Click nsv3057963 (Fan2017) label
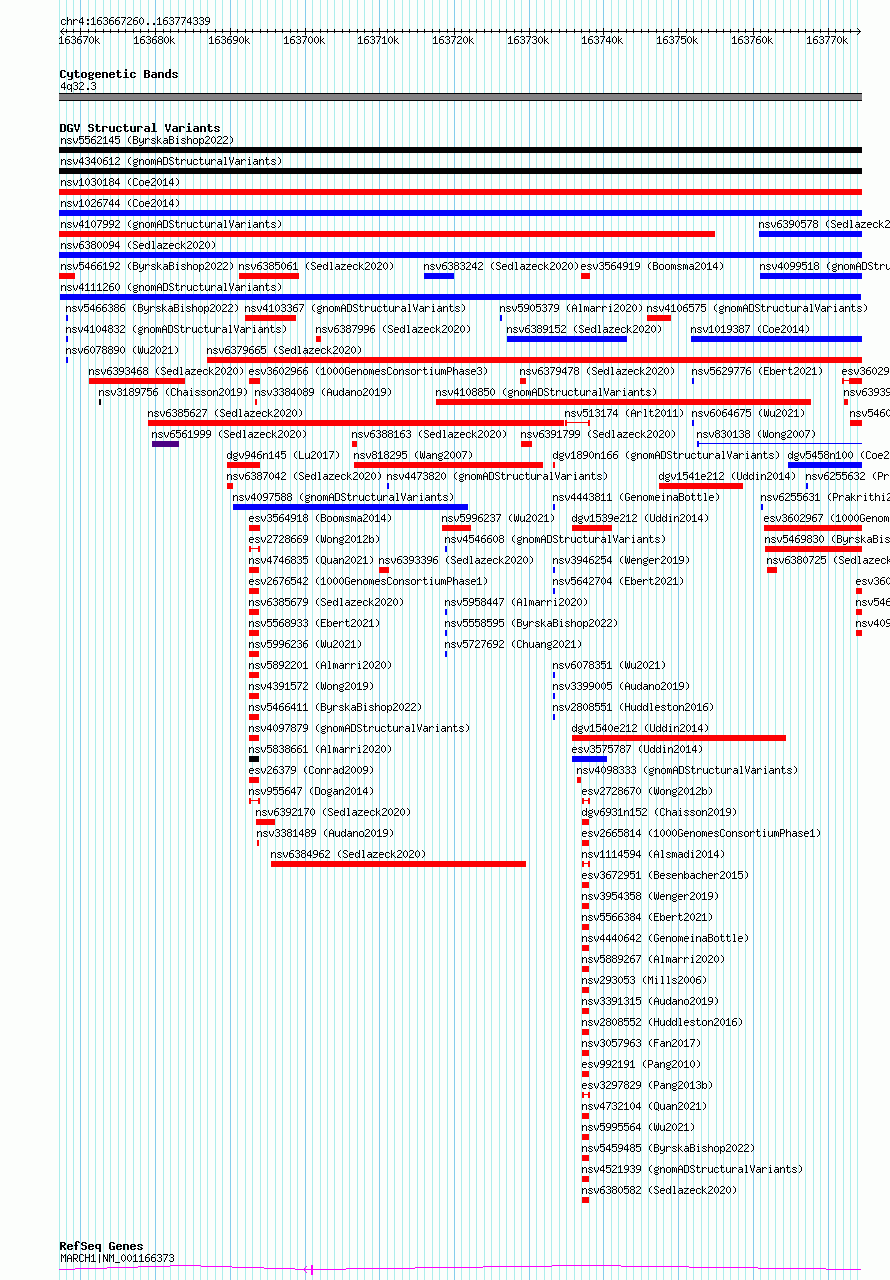 642,1043
